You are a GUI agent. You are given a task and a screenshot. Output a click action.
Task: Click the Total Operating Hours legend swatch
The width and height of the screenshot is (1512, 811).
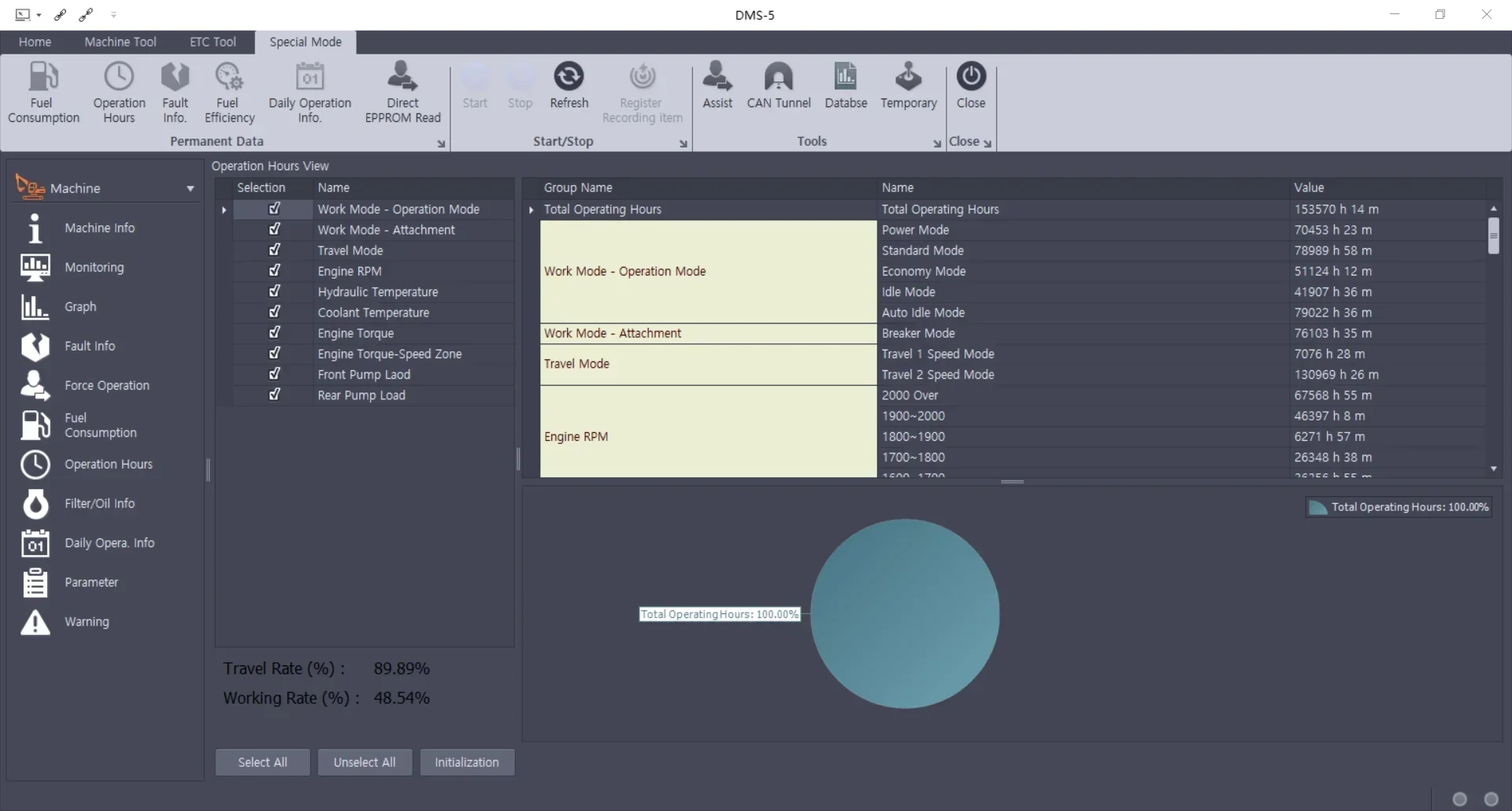pos(1317,508)
